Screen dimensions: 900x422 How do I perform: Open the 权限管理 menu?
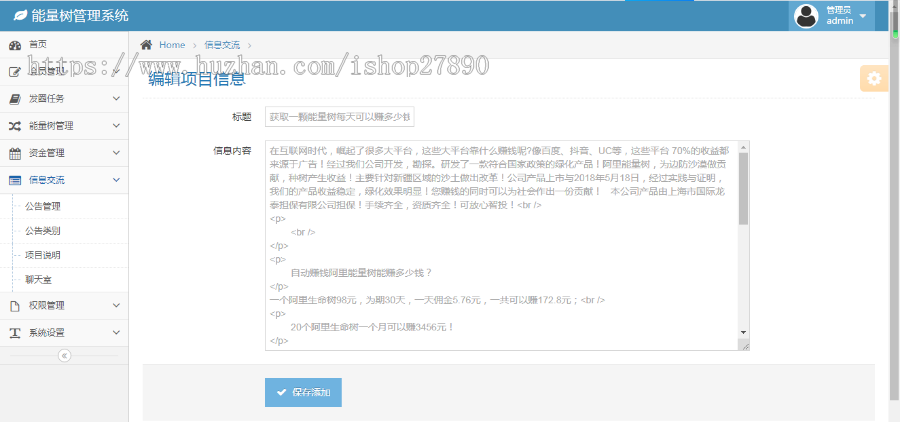[x=46, y=305]
